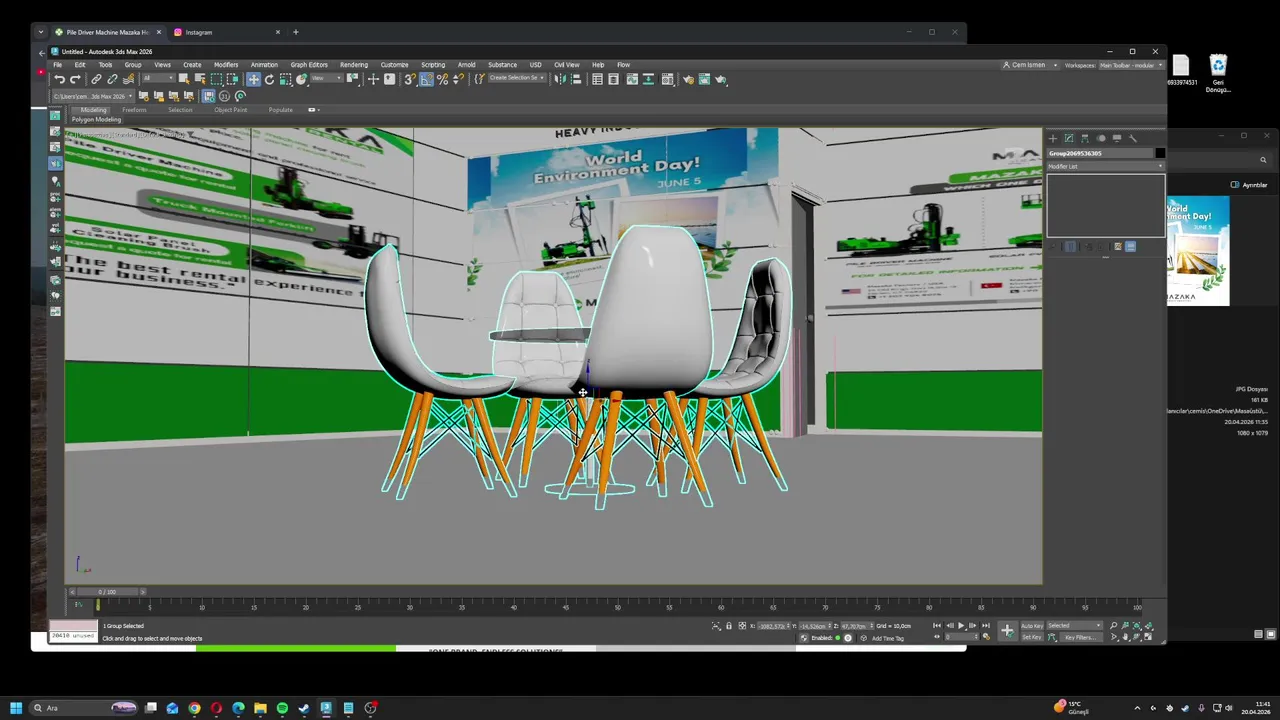Click the Mirror tool icon

click(x=560, y=79)
